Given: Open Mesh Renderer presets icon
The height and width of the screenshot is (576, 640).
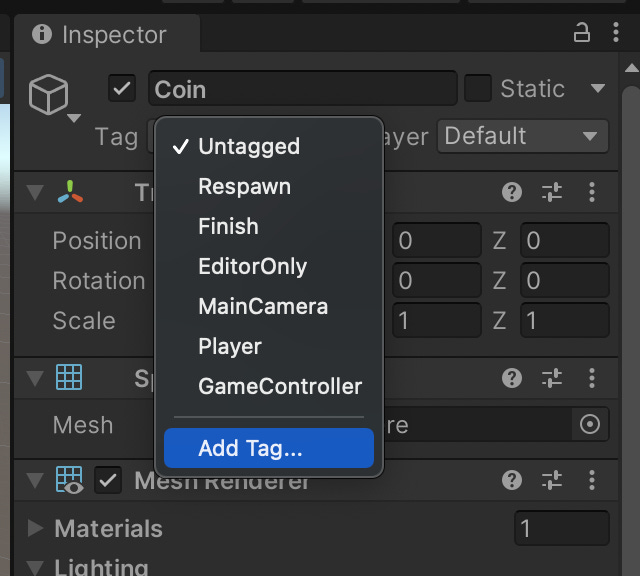Looking at the screenshot, I should [552, 480].
